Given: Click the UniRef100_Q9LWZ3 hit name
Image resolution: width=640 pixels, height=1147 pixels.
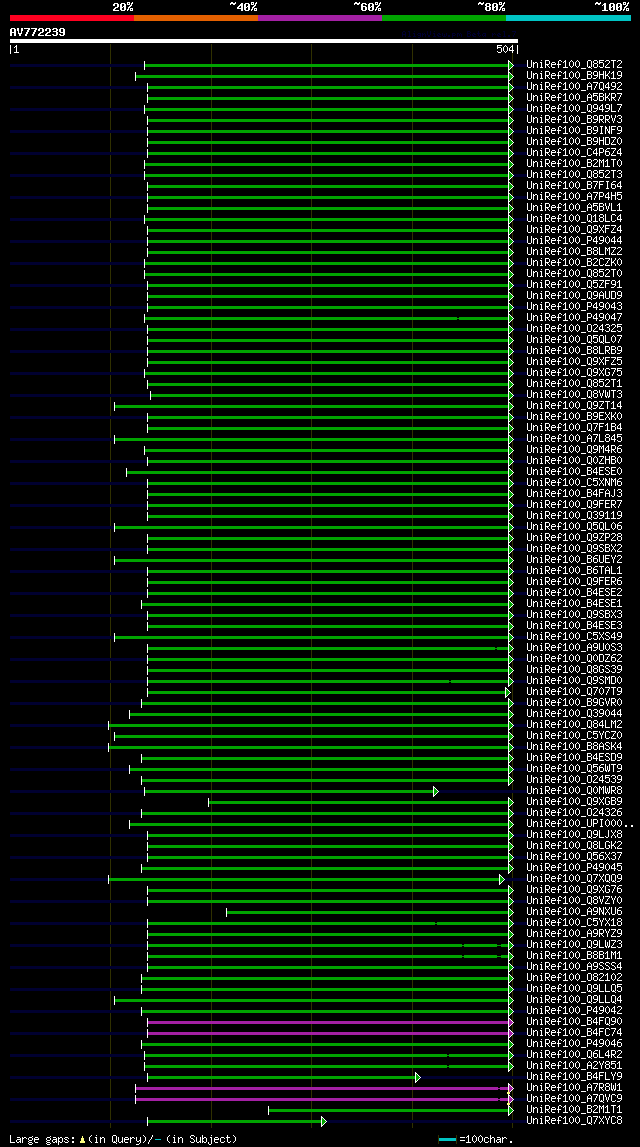Looking at the screenshot, I should click(574, 945).
